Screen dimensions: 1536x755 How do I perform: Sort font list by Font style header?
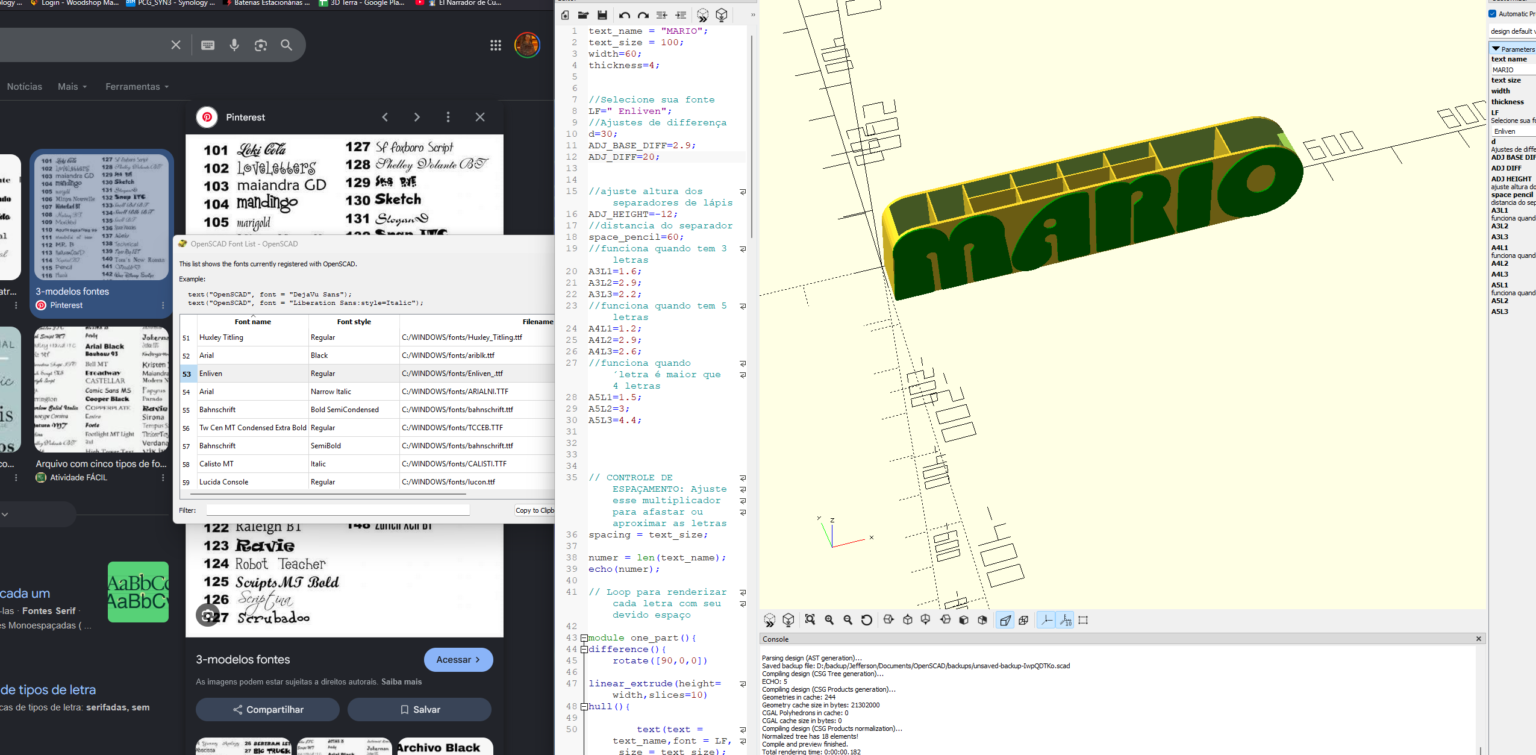click(354, 322)
